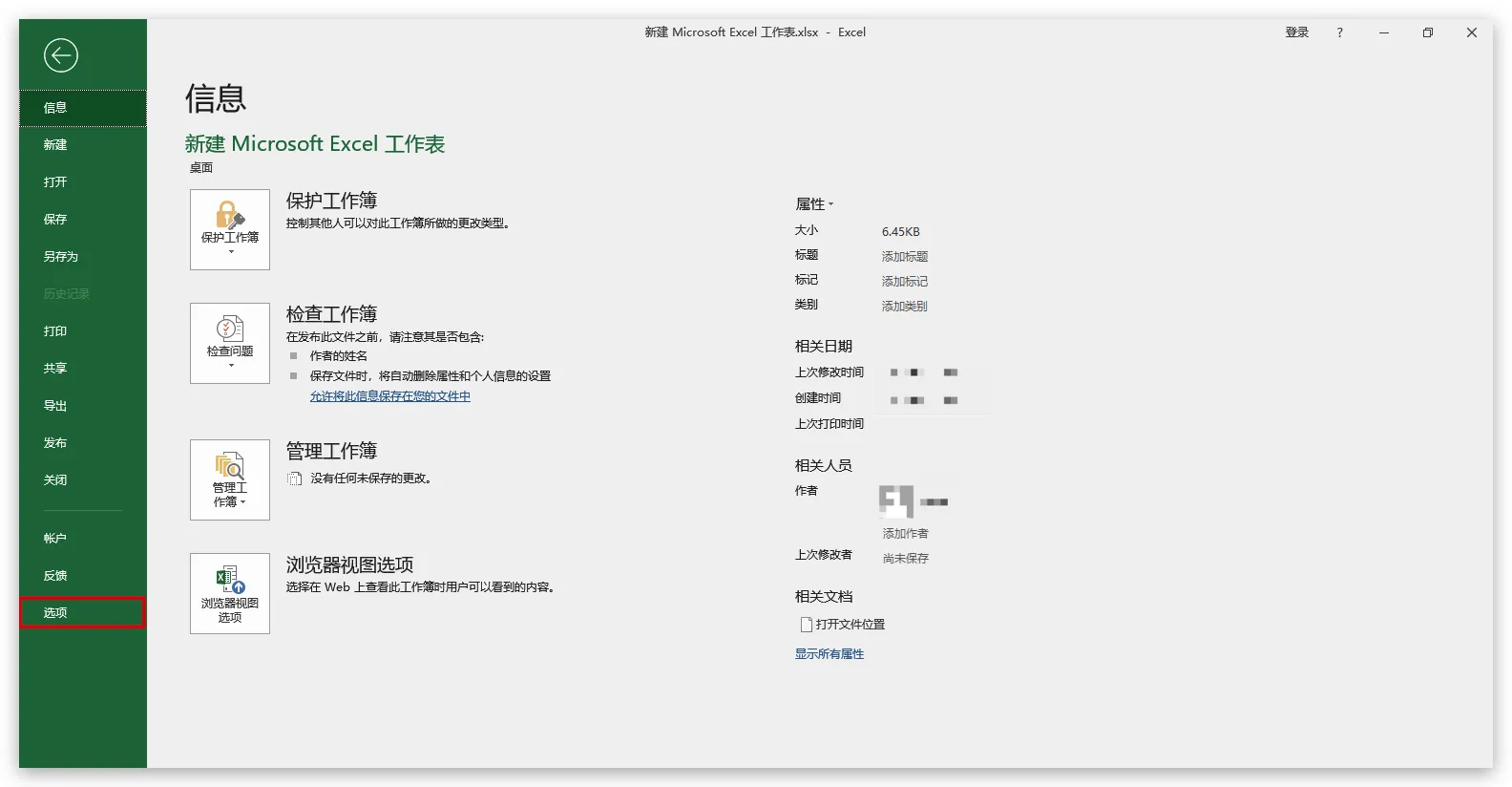
Task: Click 登录 (Sign in) in the title bar
Action: (x=1296, y=32)
